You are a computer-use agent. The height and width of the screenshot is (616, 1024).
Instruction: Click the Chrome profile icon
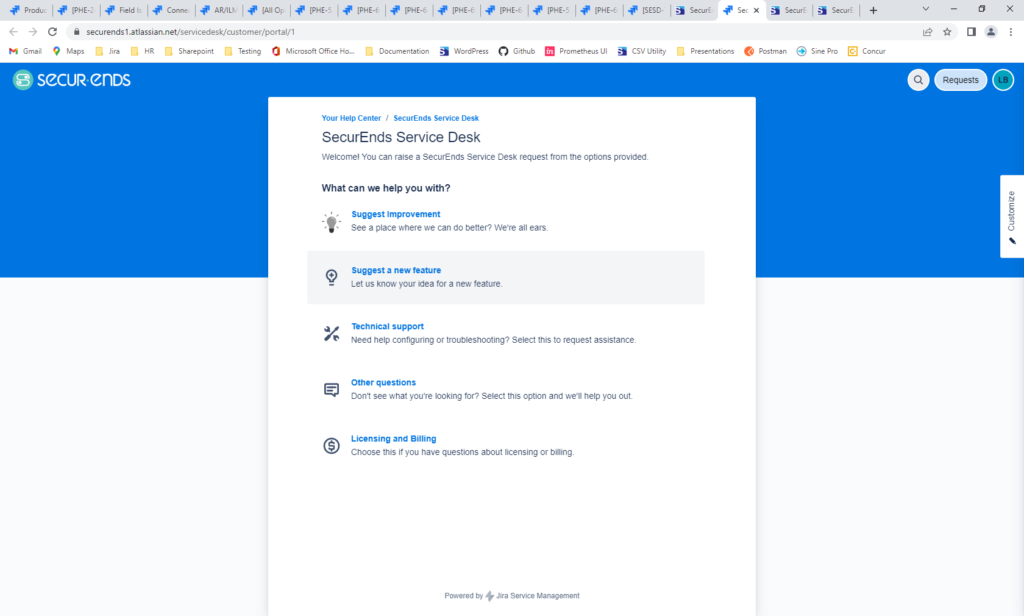[991, 31]
